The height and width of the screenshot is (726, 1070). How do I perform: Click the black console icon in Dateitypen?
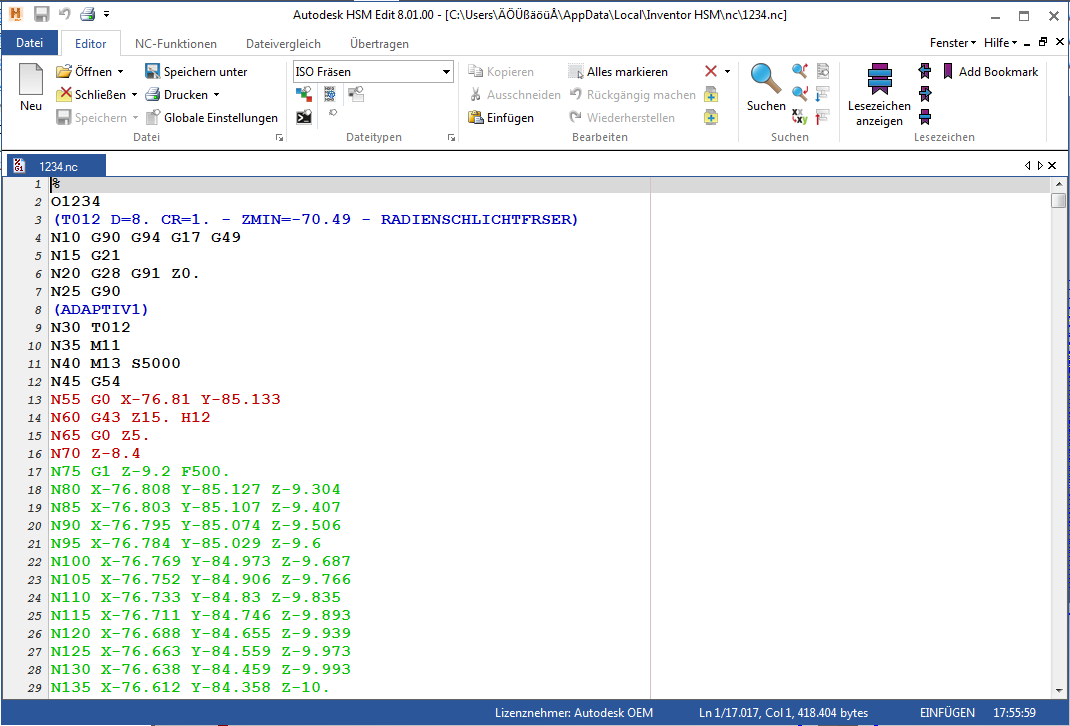click(x=304, y=117)
